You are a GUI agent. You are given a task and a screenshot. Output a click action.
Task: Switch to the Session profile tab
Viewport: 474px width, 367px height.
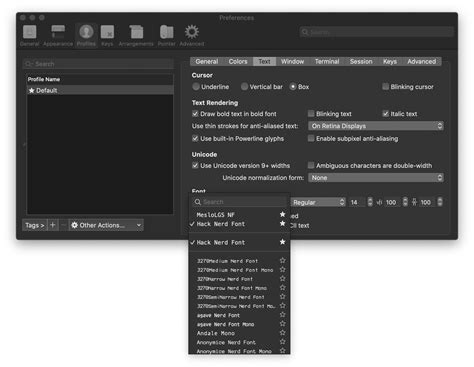tap(361, 61)
